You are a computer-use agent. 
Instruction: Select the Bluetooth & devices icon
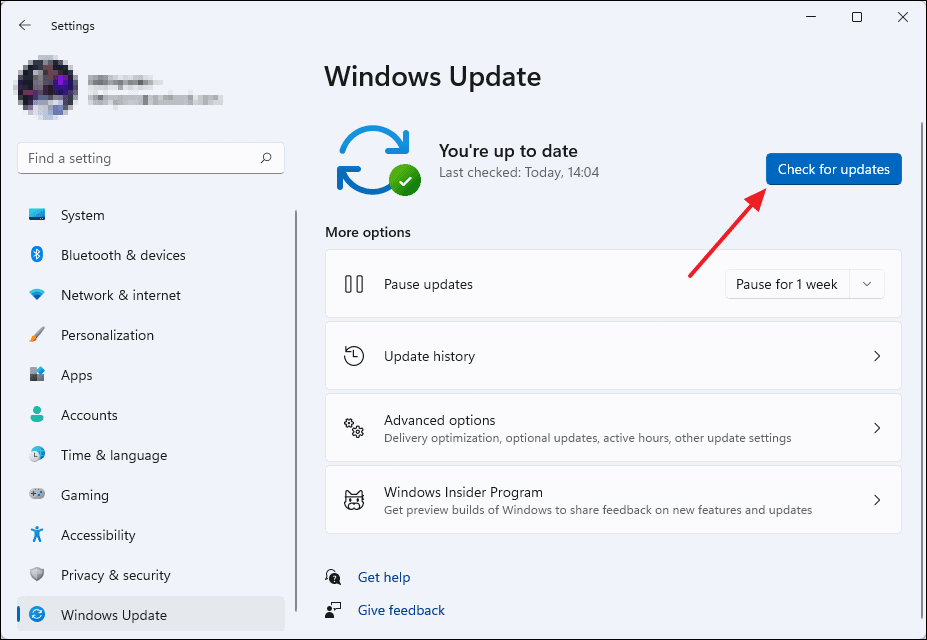pos(36,255)
